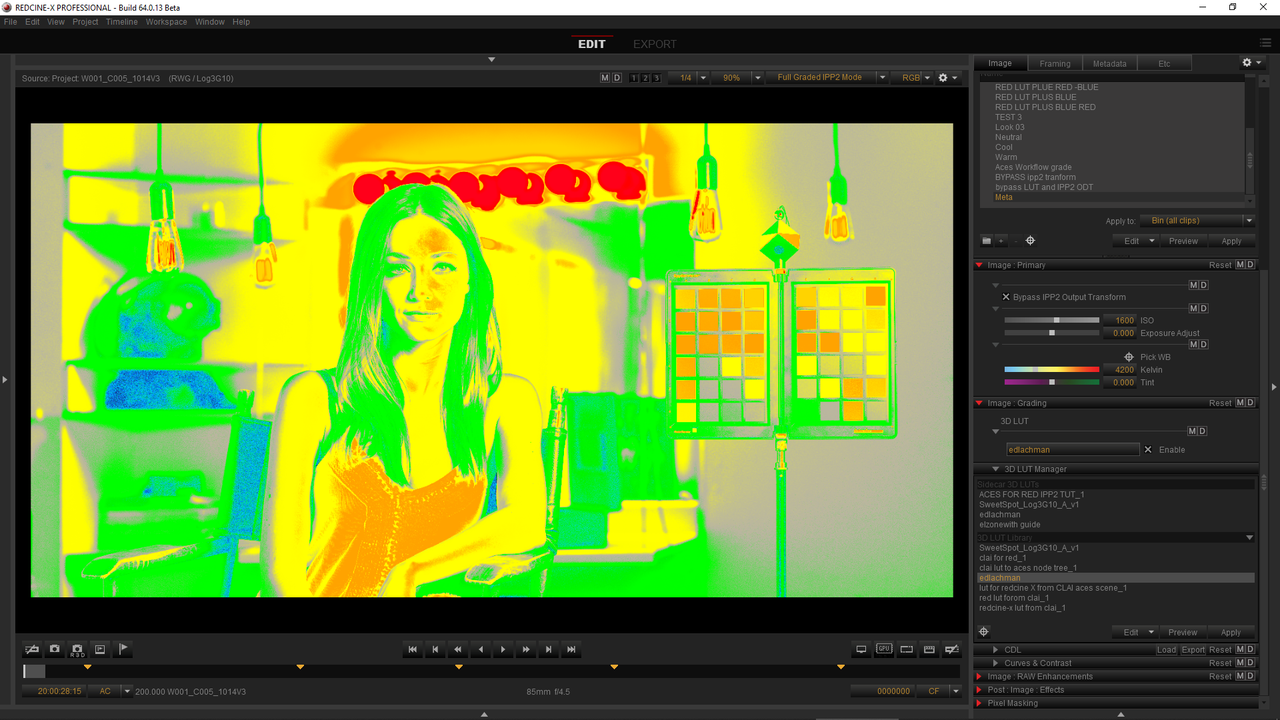1280x720 pixels.
Task: Click the R3D snapshot camera icon
Action: coord(77,649)
